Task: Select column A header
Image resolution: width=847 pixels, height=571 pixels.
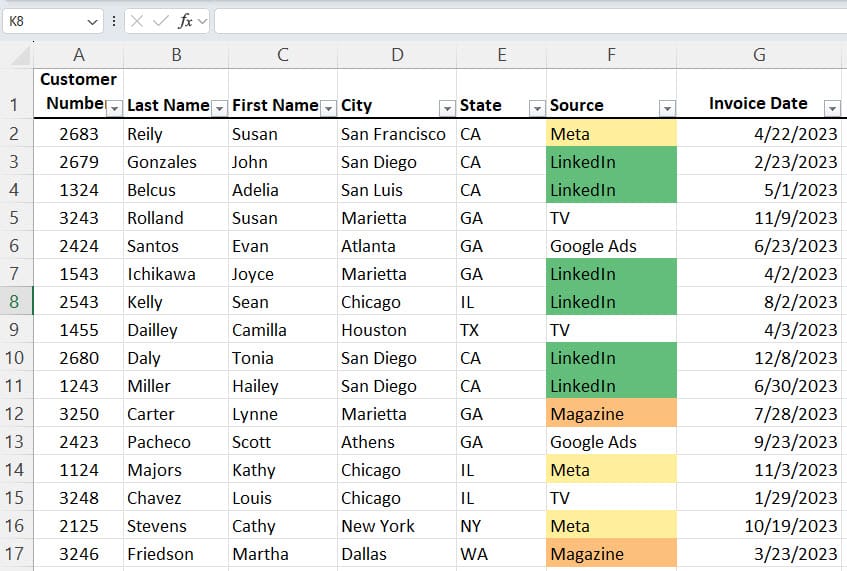Action: (x=79, y=55)
